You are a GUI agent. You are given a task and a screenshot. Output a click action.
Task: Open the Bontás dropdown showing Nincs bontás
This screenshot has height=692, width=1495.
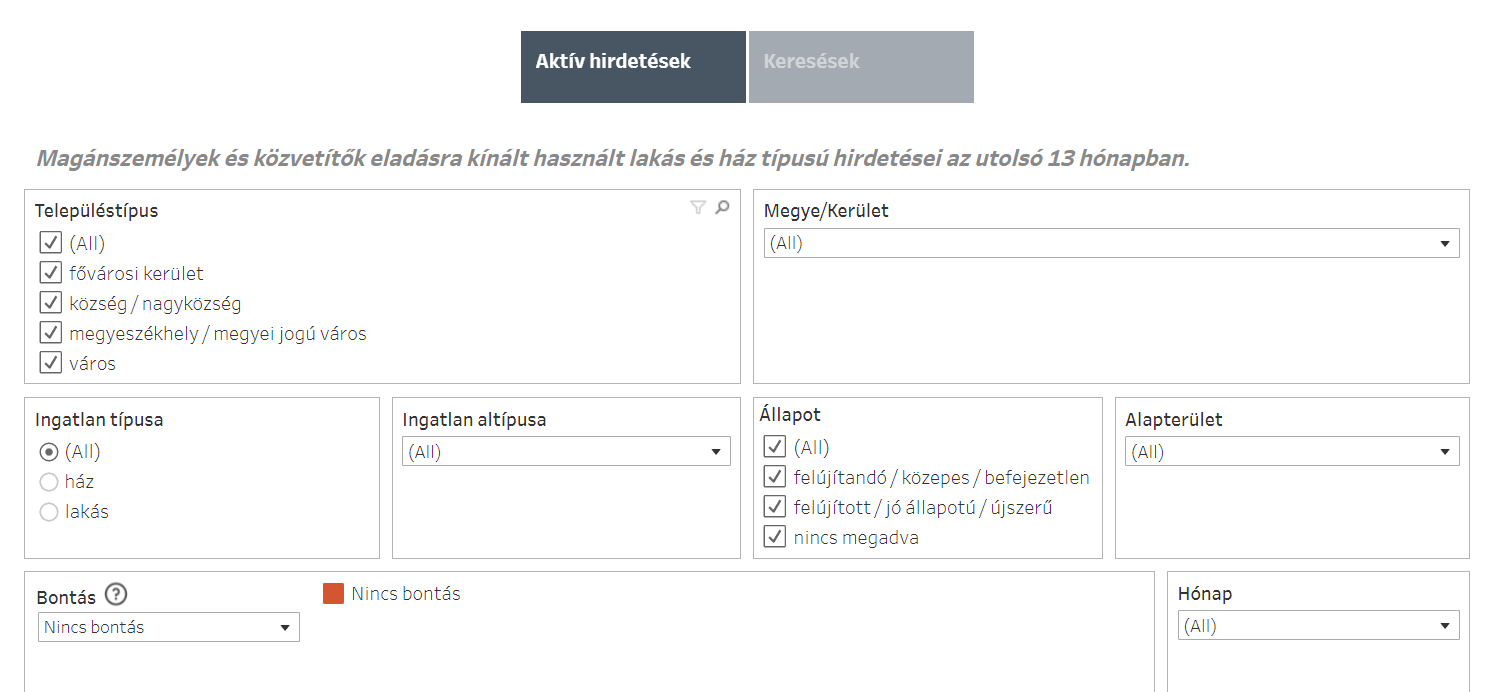tap(170, 627)
